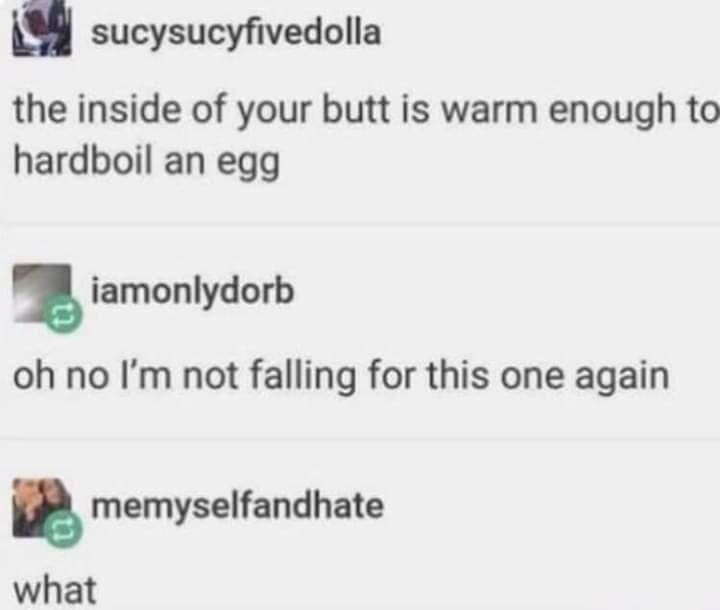Click green reblog badge beside iamonlydorb
This screenshot has width=720, height=610.
64,314
